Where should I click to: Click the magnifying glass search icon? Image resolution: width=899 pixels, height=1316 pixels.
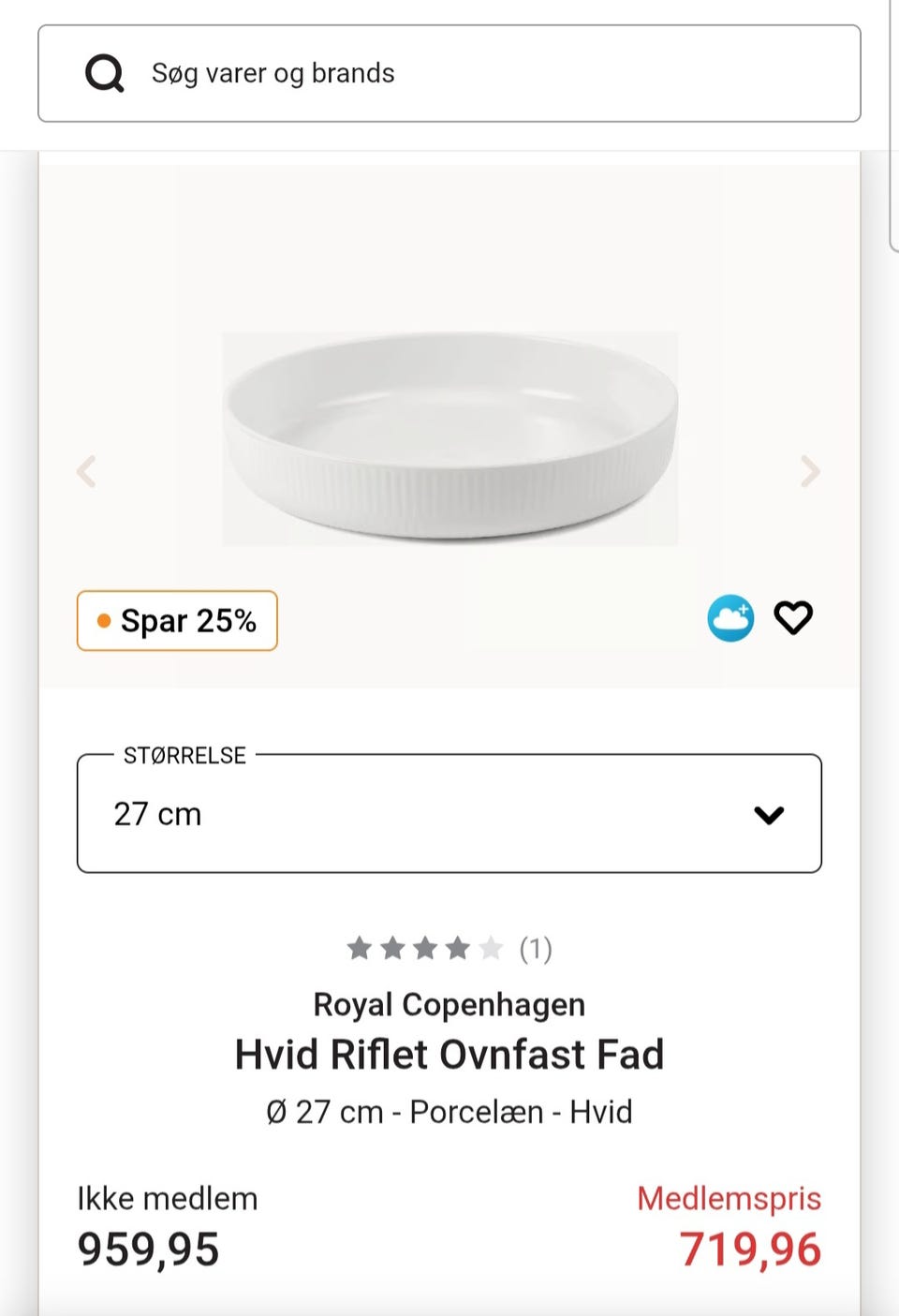(104, 73)
